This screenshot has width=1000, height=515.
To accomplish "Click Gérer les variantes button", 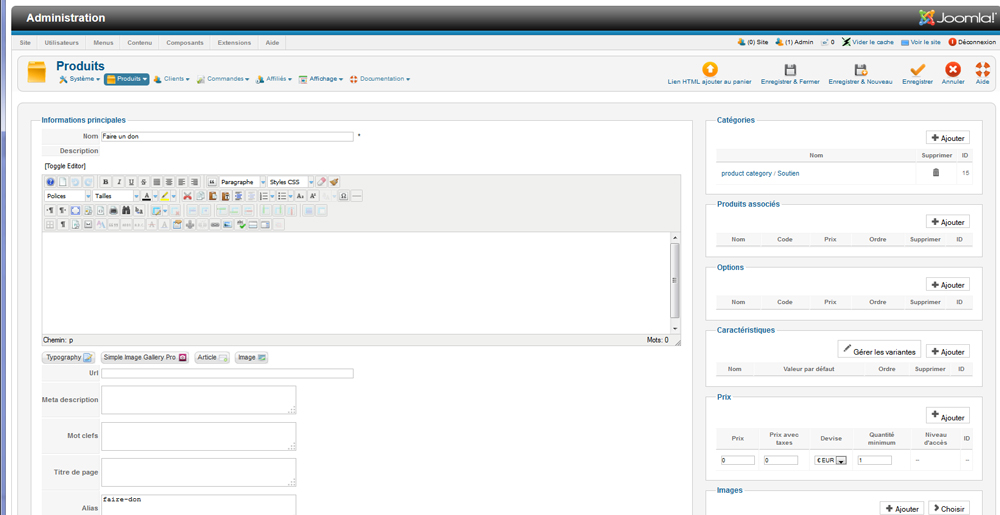I will point(879,349).
